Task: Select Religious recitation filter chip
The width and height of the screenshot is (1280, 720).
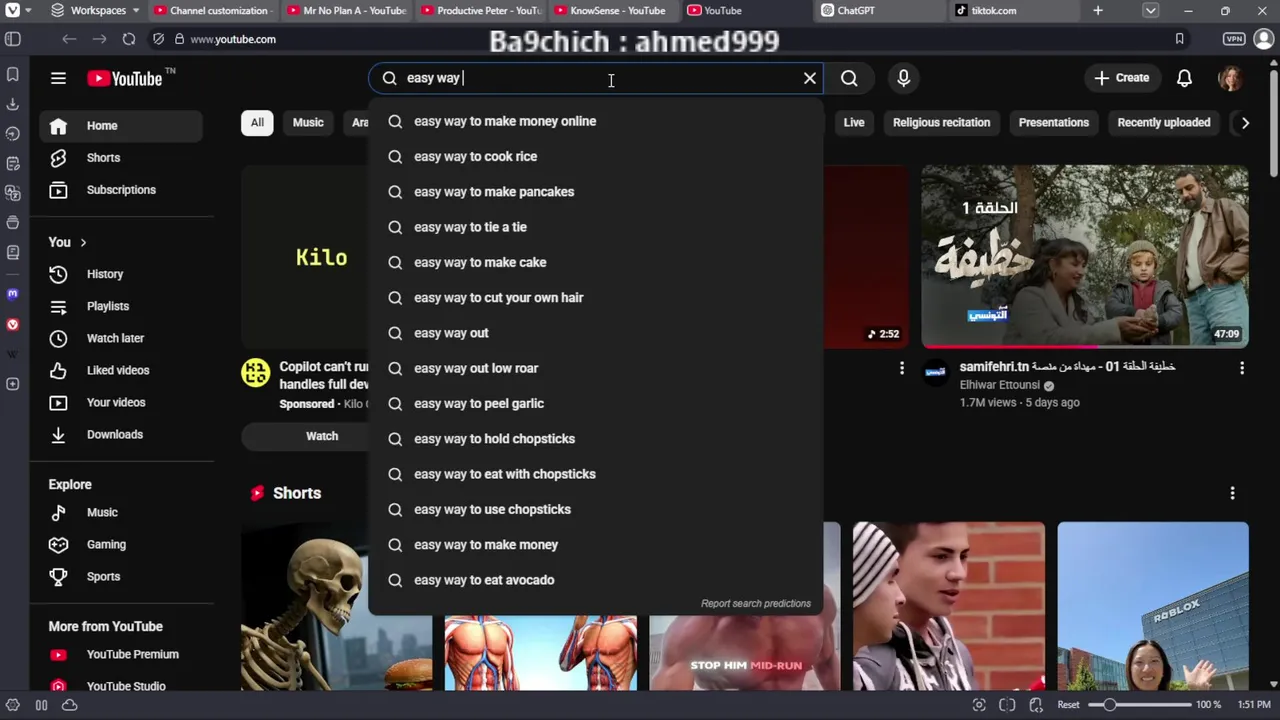Action: pos(941,122)
